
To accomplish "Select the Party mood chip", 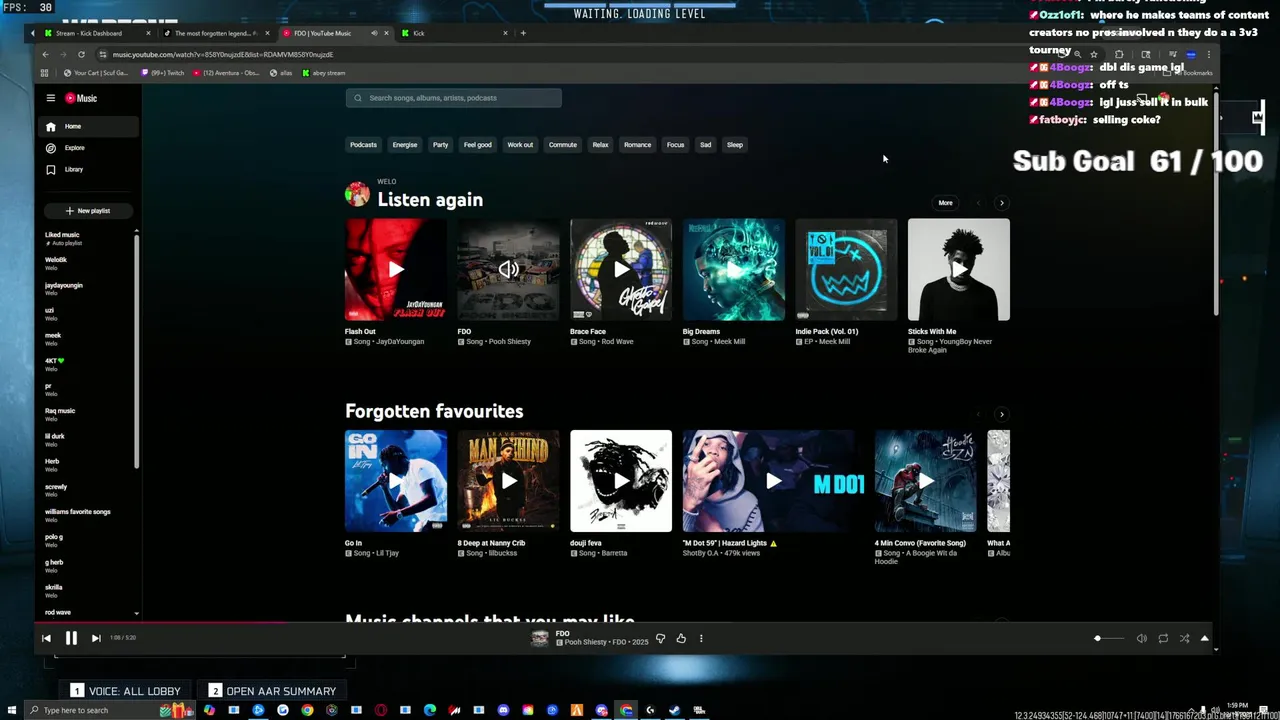I will tap(440, 145).
